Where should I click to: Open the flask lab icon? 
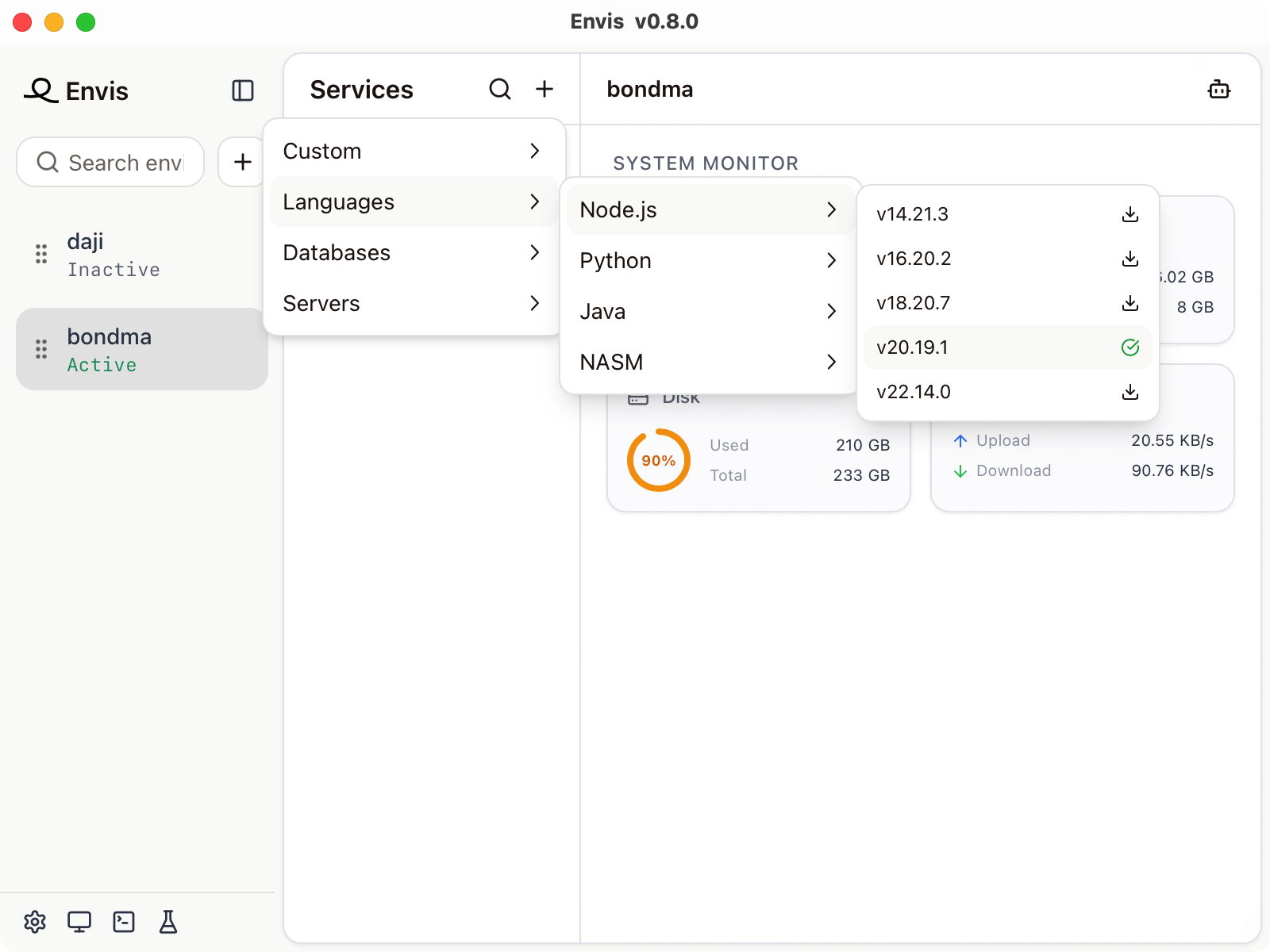click(x=168, y=922)
